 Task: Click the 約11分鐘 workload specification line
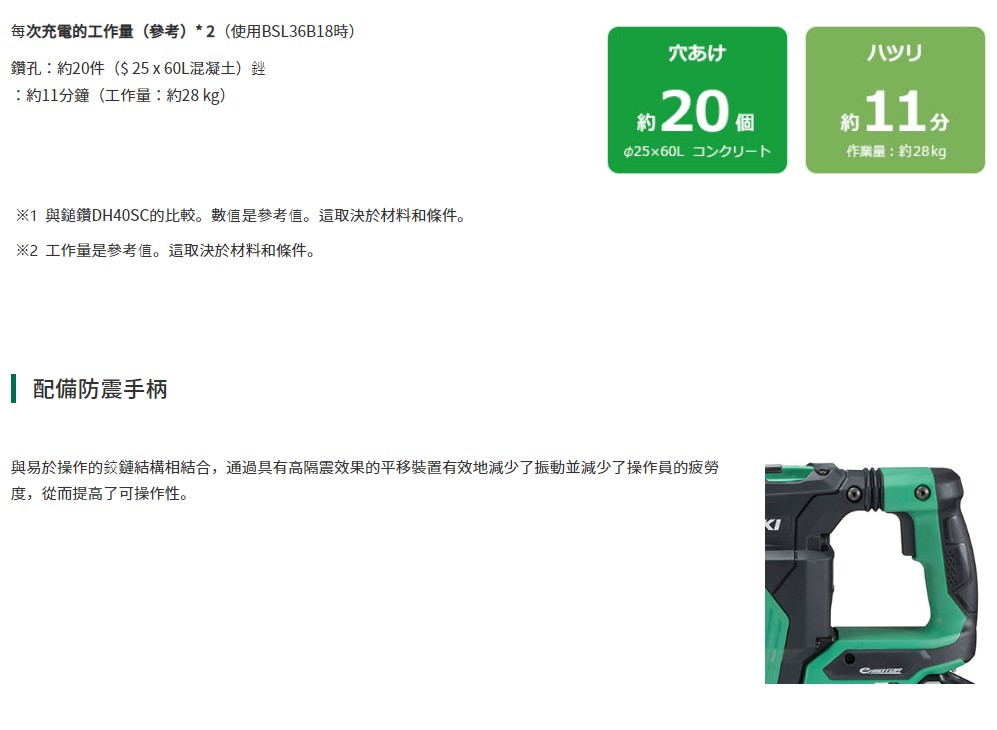[118, 95]
